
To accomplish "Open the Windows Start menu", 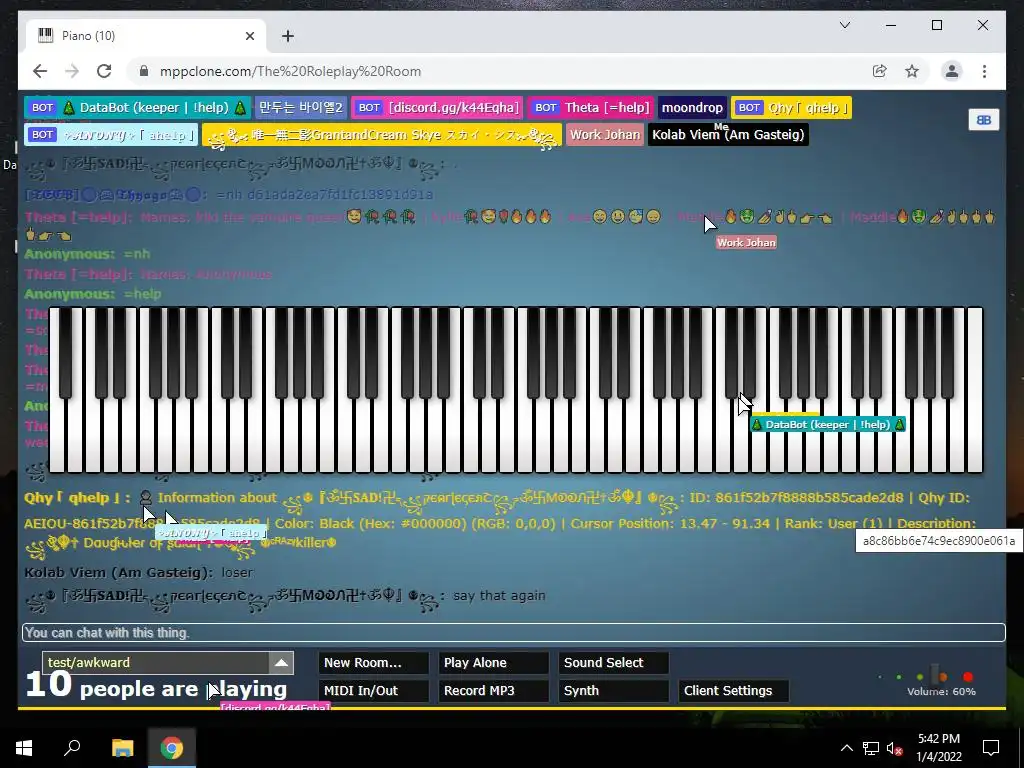I will 24,748.
